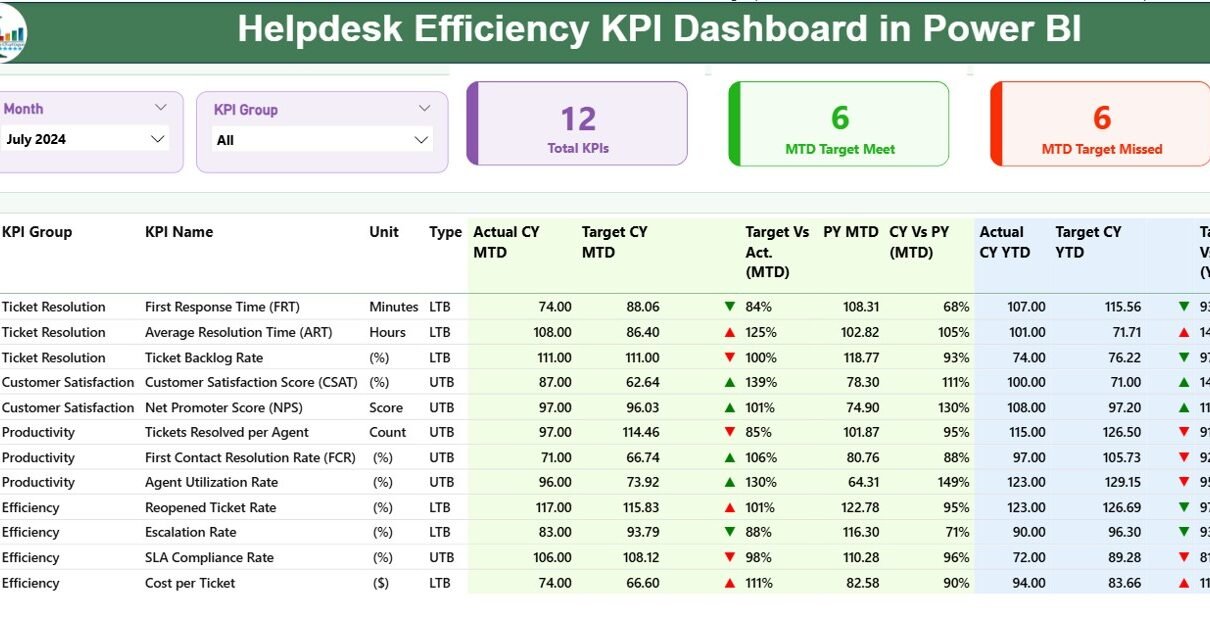
Task: Select the MTD Target Missed card
Action: coord(1101,124)
